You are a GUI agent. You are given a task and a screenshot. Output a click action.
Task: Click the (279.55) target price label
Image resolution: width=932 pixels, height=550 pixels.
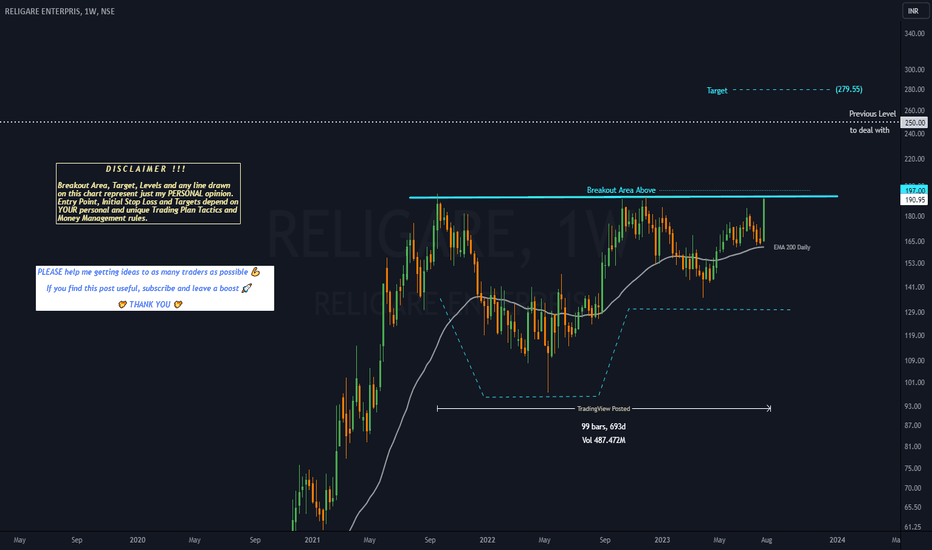coord(849,89)
